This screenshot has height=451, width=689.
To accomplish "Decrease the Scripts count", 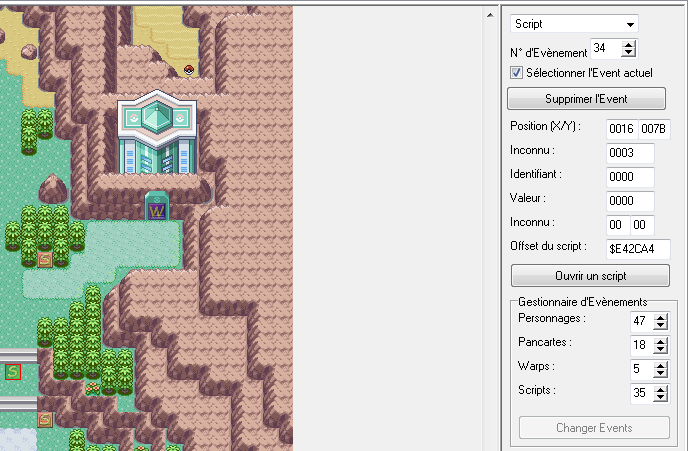I will pyautogui.click(x=660, y=397).
